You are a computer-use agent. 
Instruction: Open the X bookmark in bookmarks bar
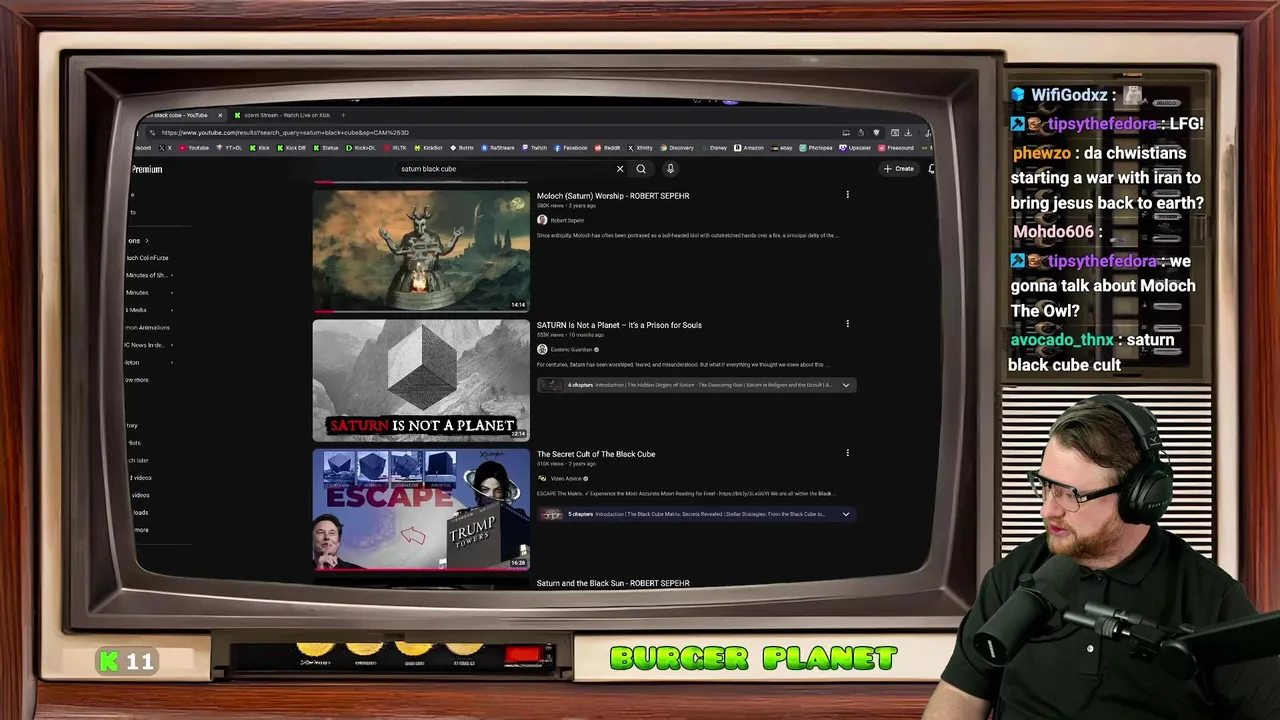[x=165, y=148]
